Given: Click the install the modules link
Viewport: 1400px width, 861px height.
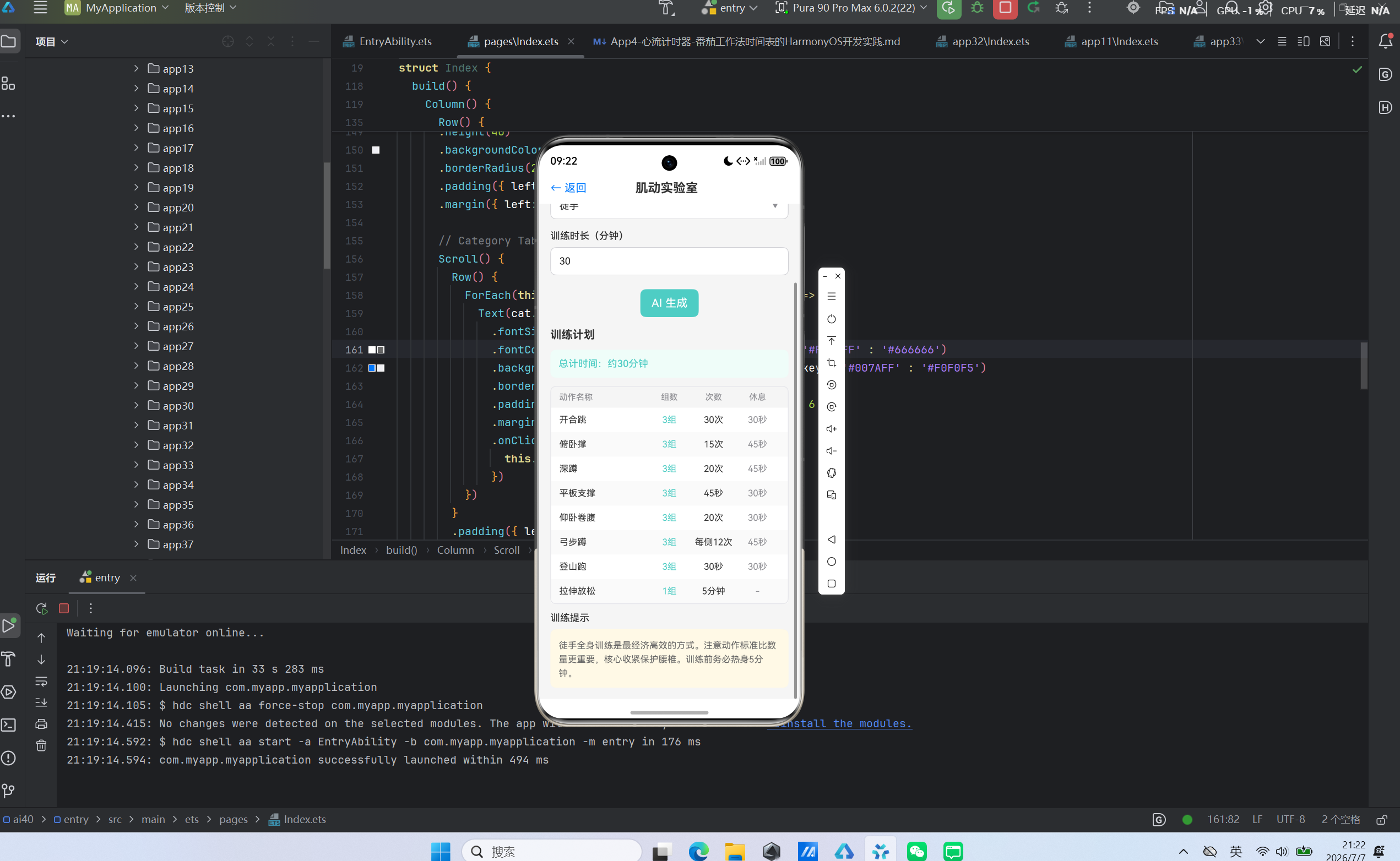Looking at the screenshot, I should 839,724.
